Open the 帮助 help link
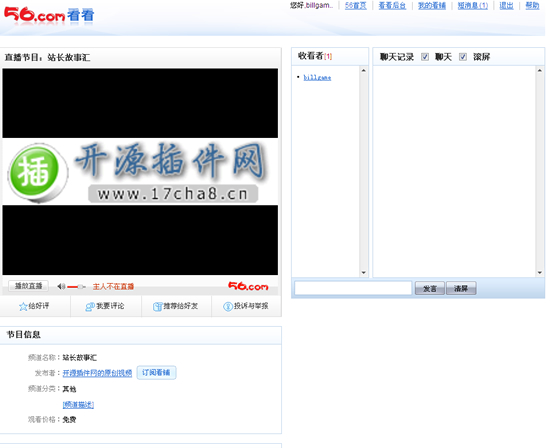550x448 pixels. 532,6
